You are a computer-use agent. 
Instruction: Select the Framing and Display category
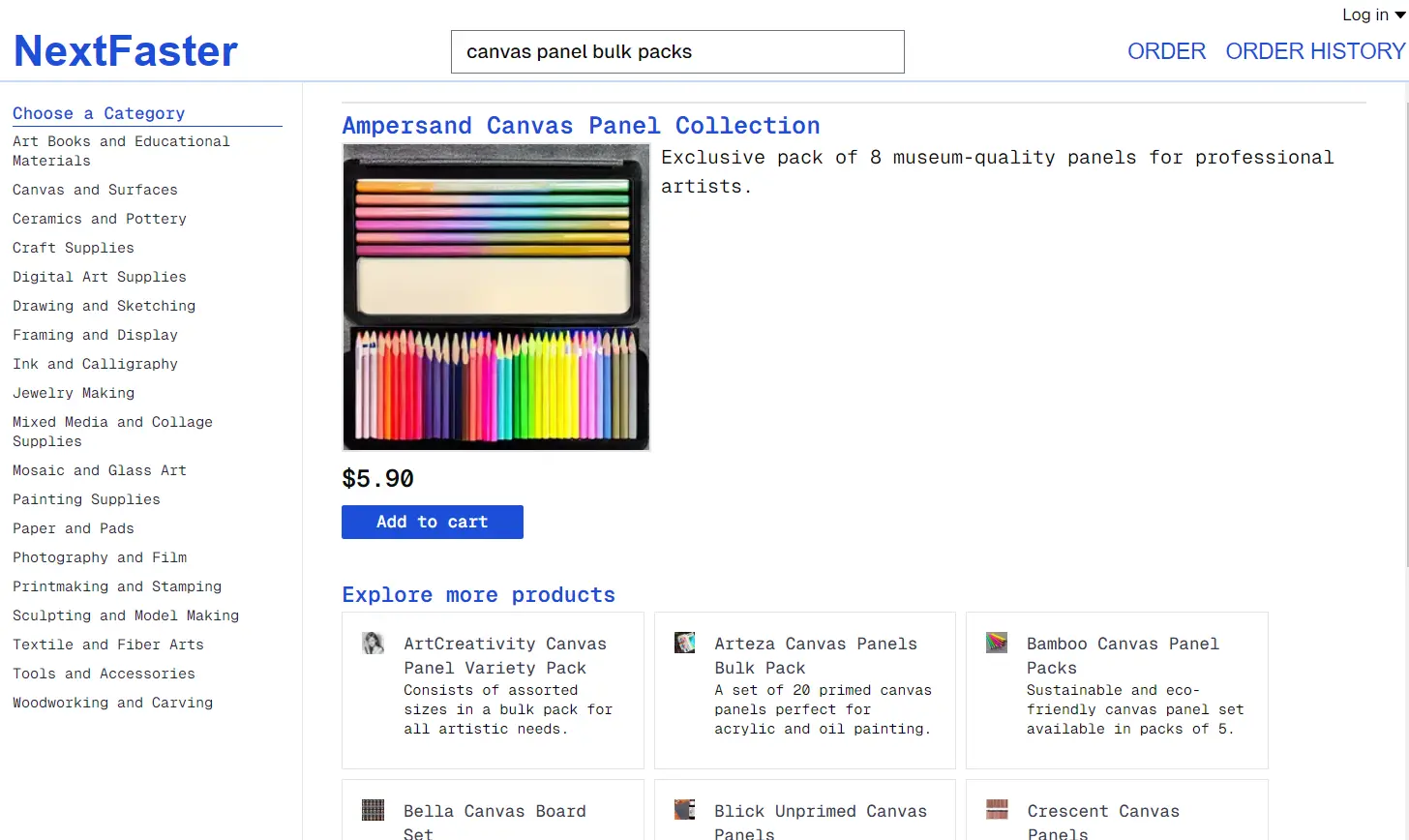(x=95, y=335)
